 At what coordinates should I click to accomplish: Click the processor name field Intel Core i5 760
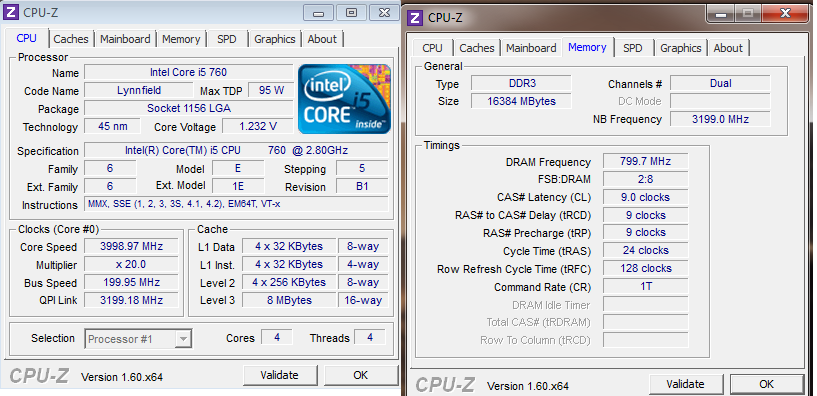(189, 72)
